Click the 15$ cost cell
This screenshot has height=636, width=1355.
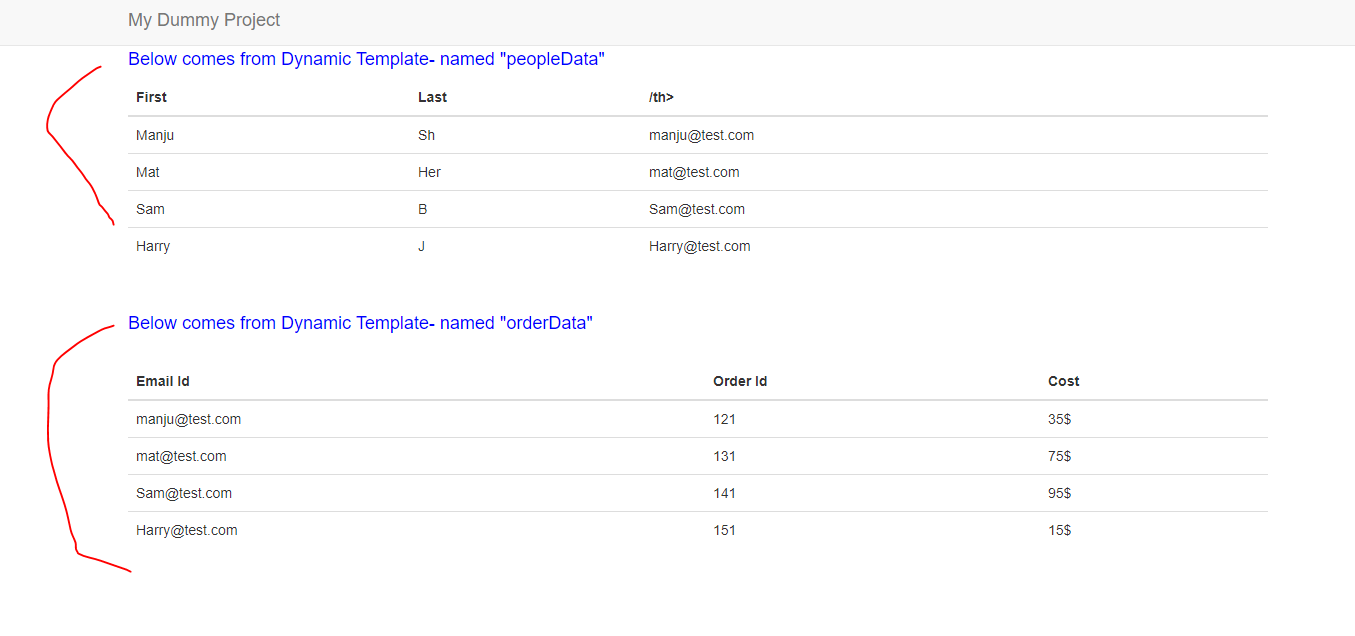tap(1059, 530)
